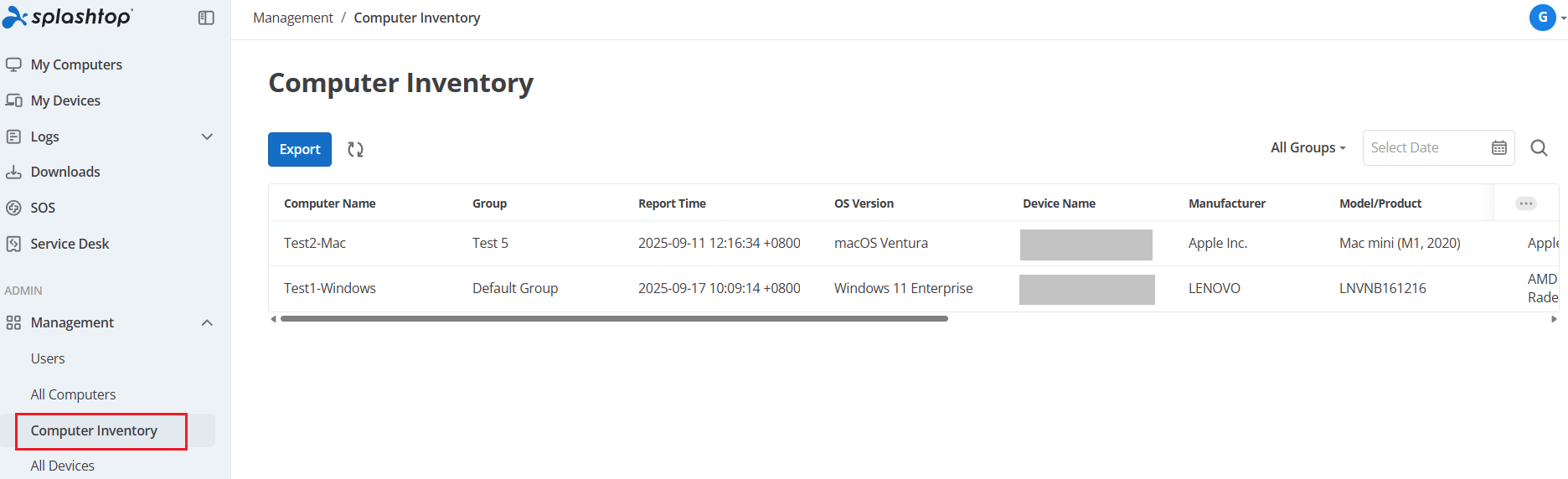Click the SOS sidebar icon

point(13,208)
